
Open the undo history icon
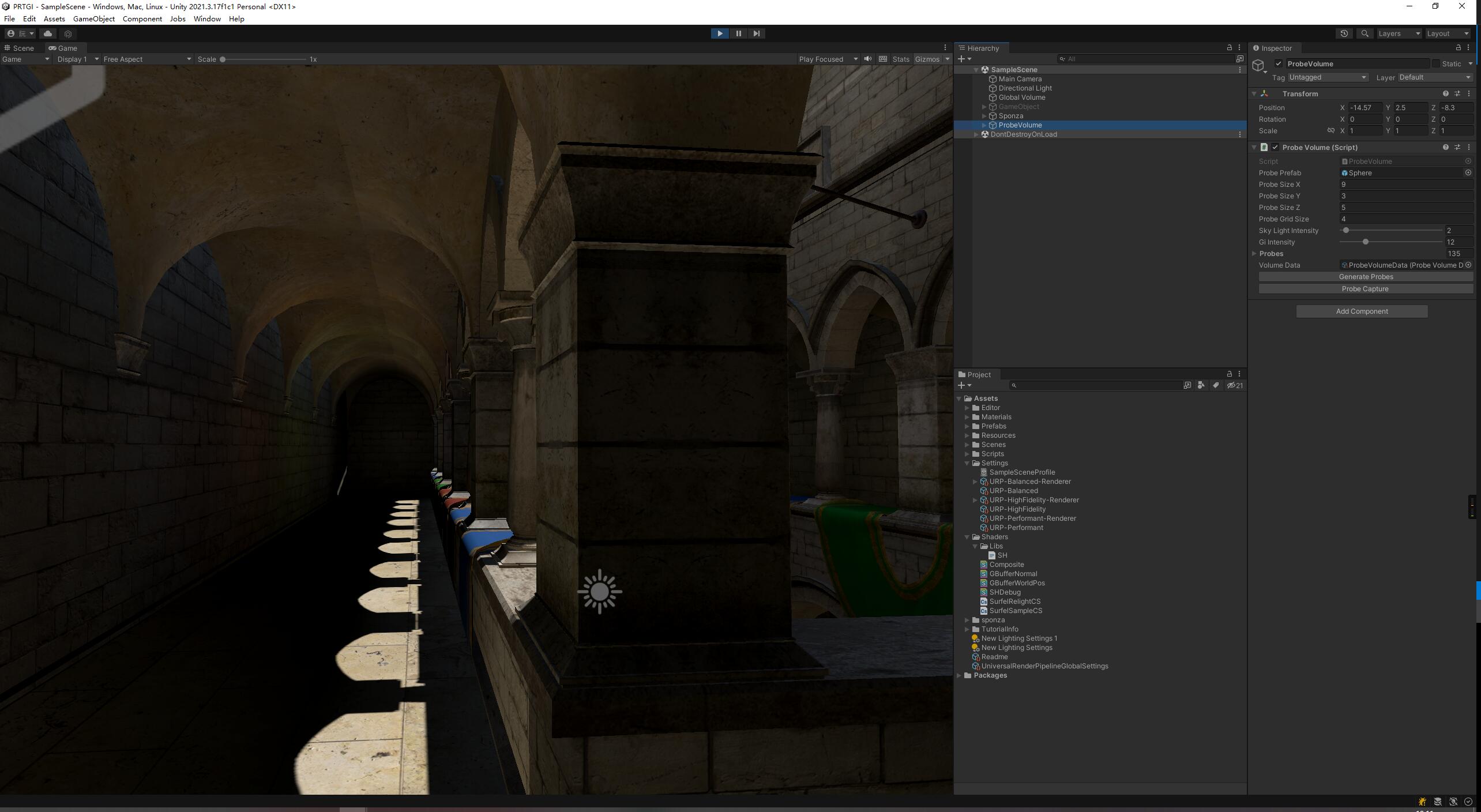click(1344, 33)
